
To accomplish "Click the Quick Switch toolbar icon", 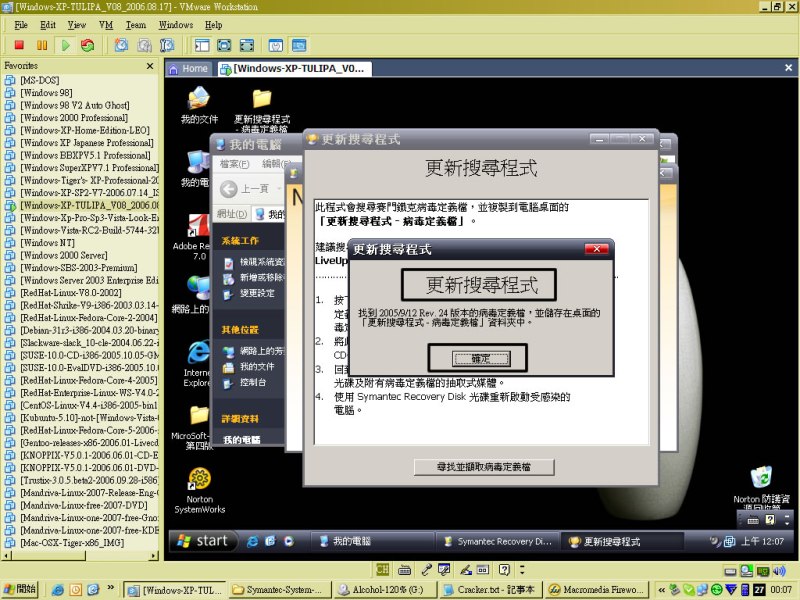I will [x=247, y=45].
